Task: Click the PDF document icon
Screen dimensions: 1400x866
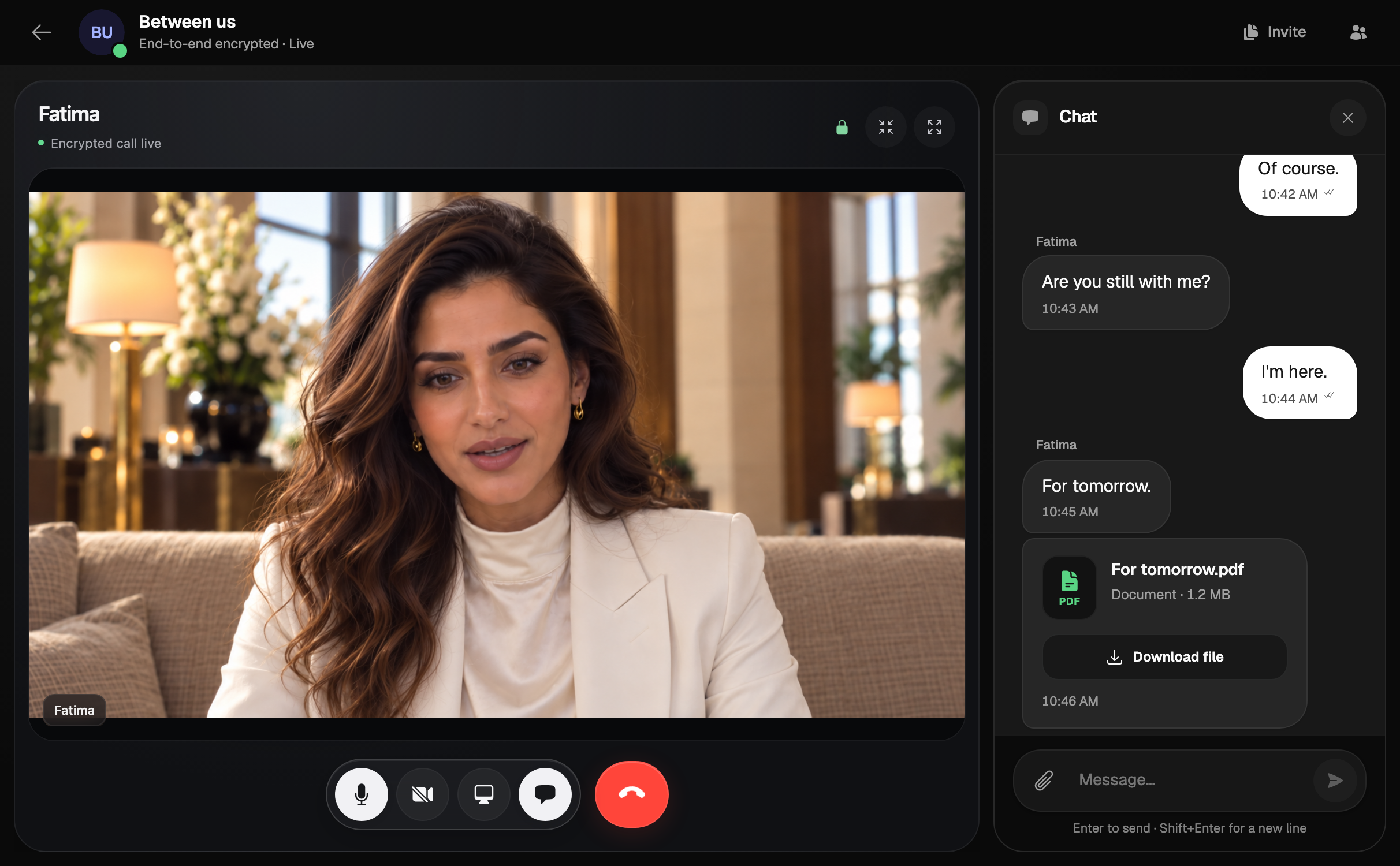Action: pyautogui.click(x=1070, y=588)
